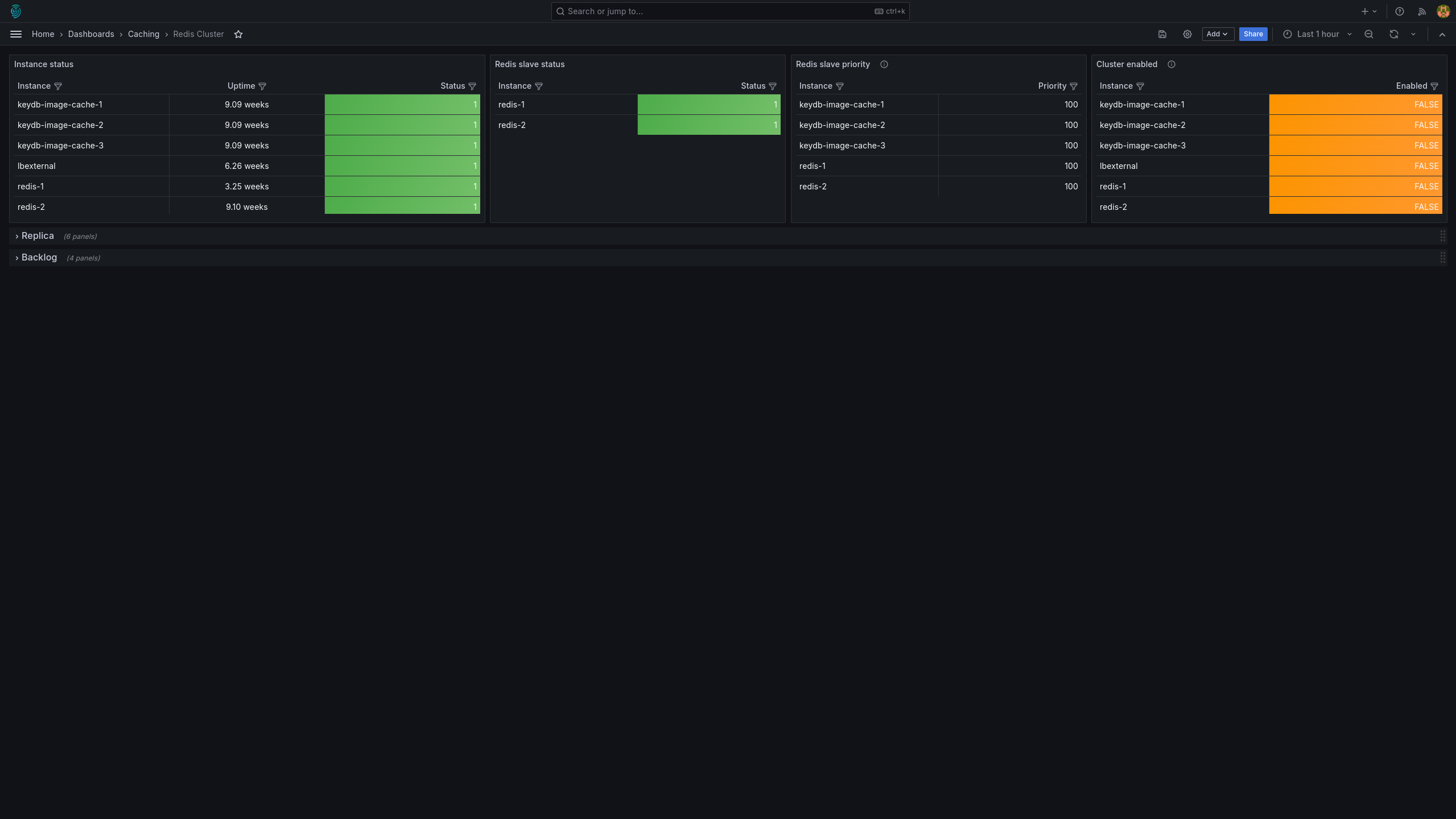Filter Status column in Instance status
Image resolution: width=1456 pixels, height=819 pixels.
(472, 86)
